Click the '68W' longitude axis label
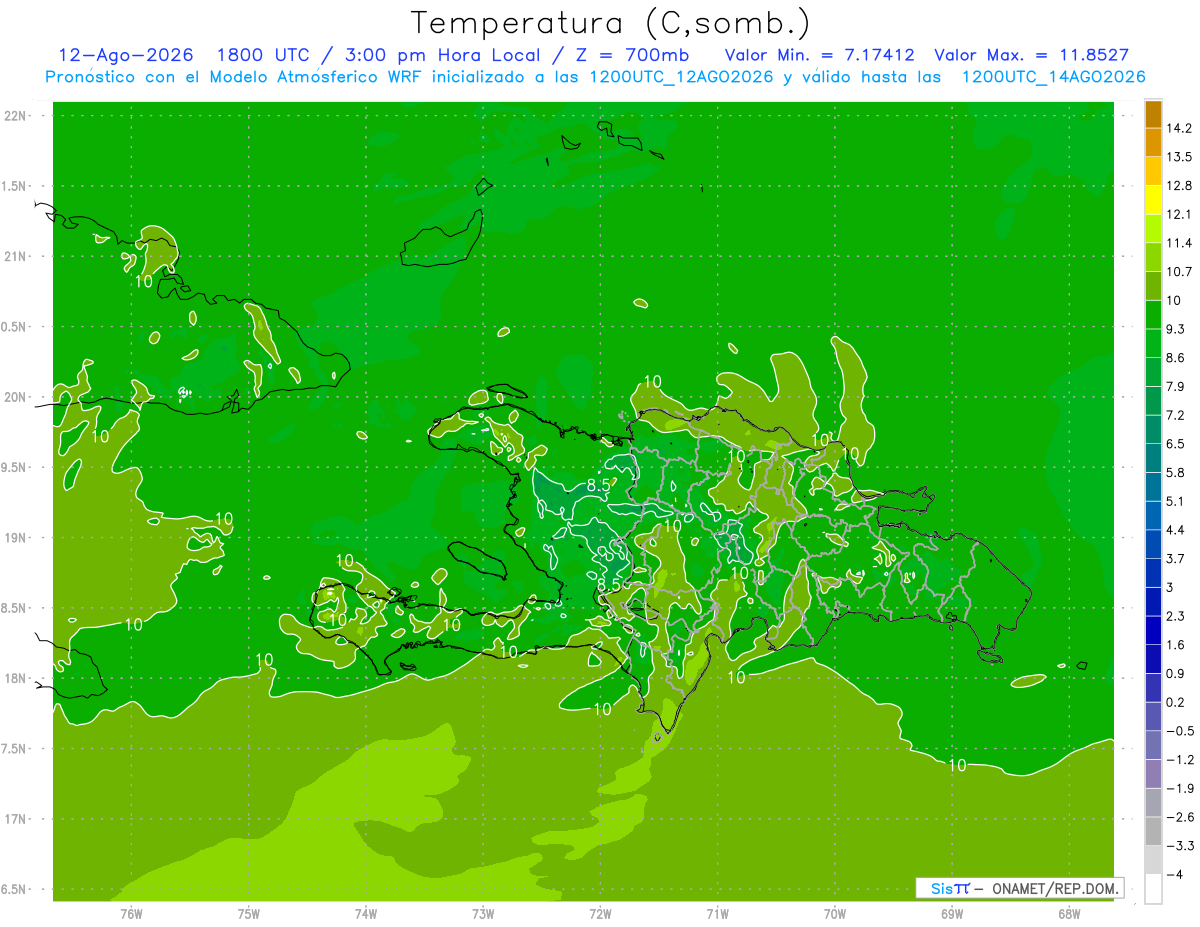 (x=1069, y=913)
